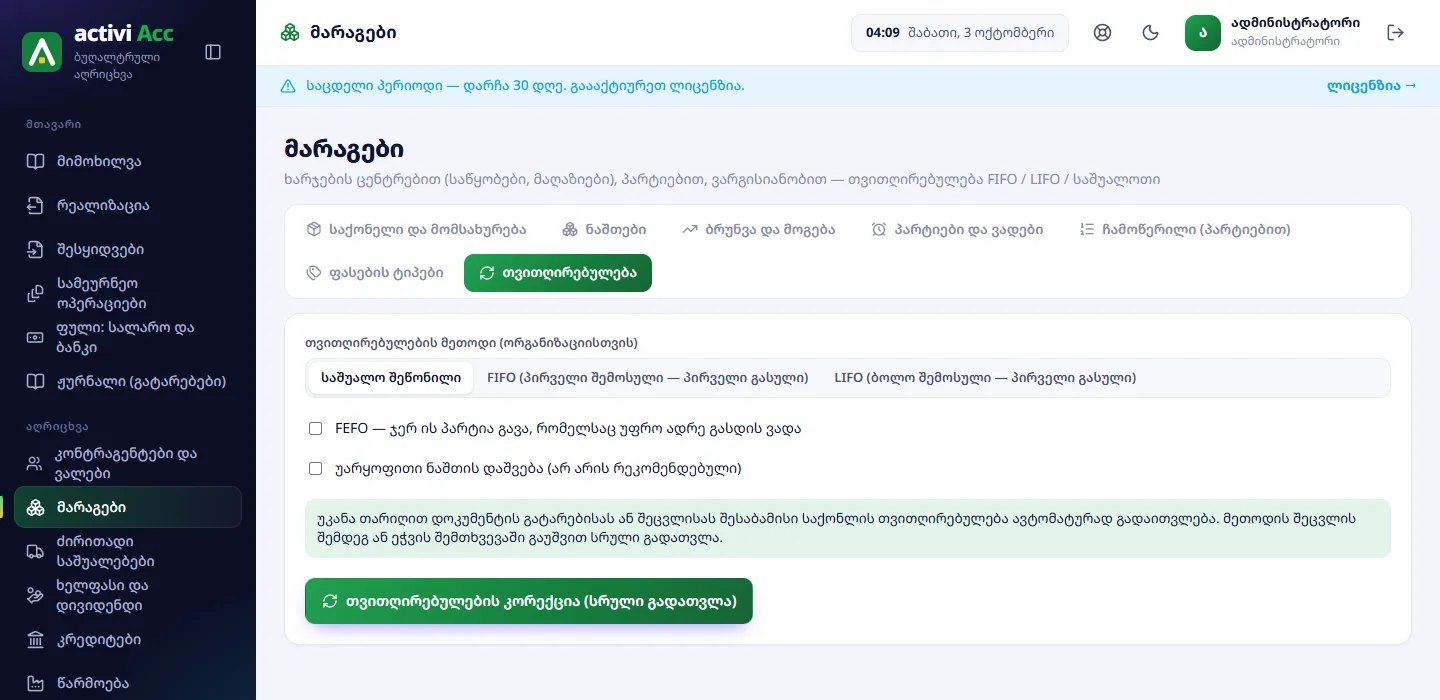1440x700 pixels.
Task: Open სამეურნეო ოპერაციები sidebar item
Action: 128,294
